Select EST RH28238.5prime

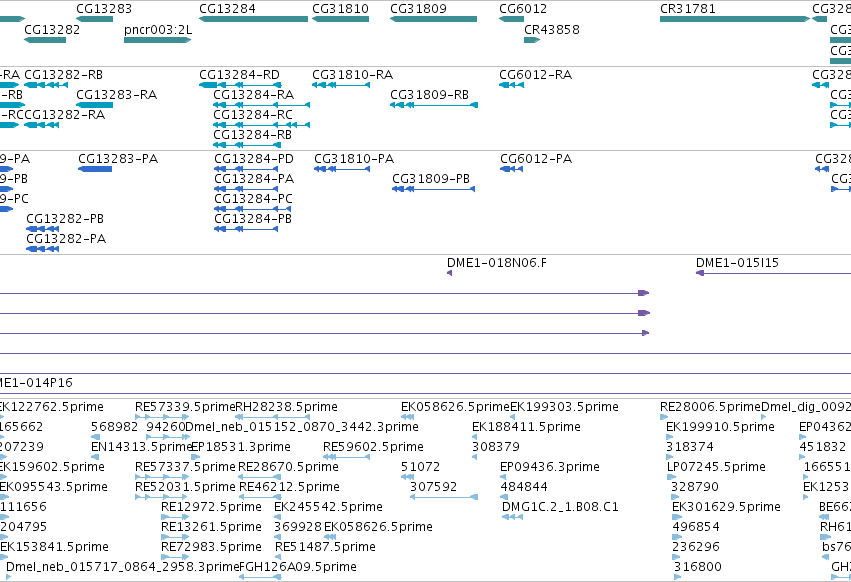click(287, 407)
